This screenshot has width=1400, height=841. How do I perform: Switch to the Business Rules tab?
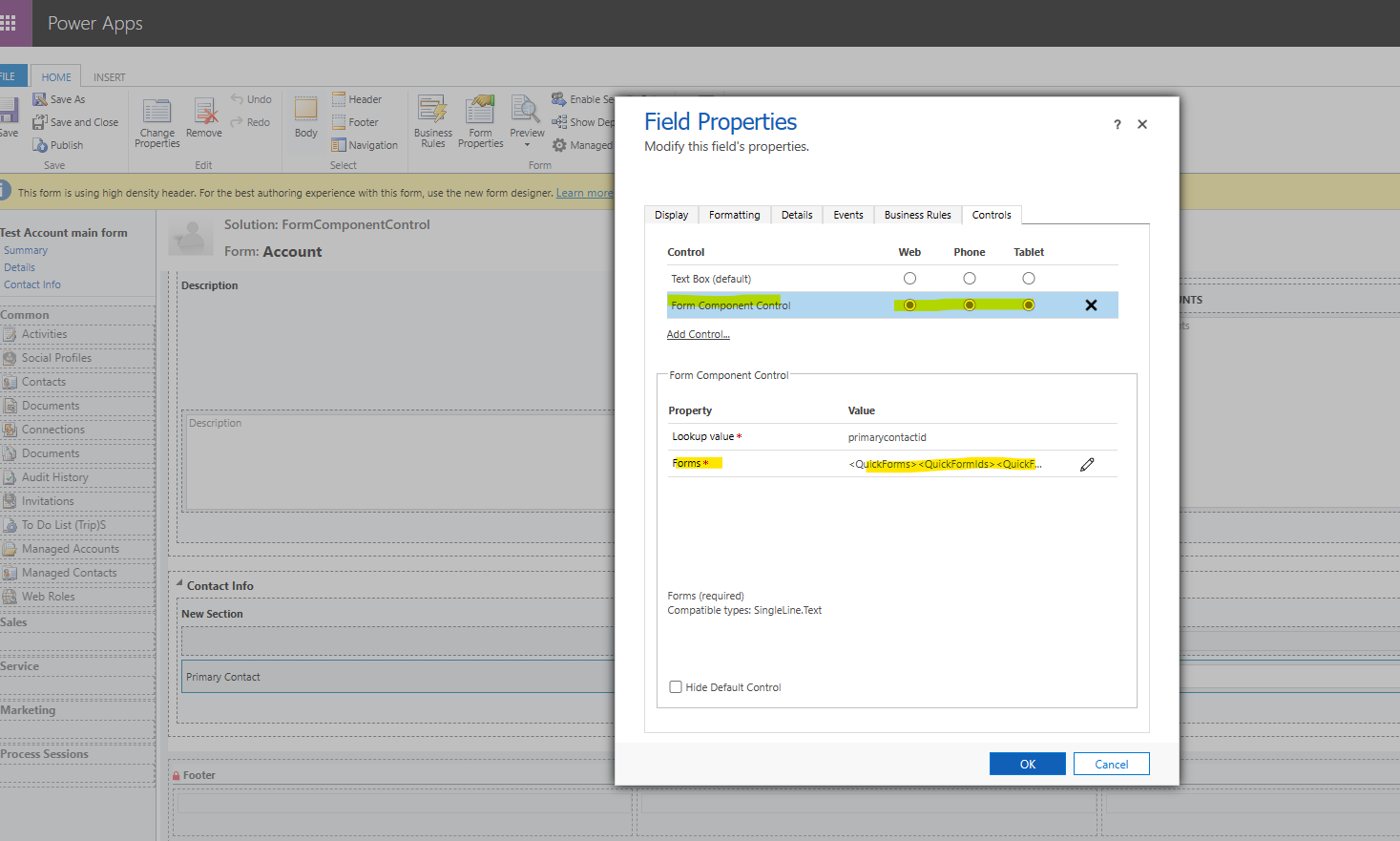[x=918, y=215]
